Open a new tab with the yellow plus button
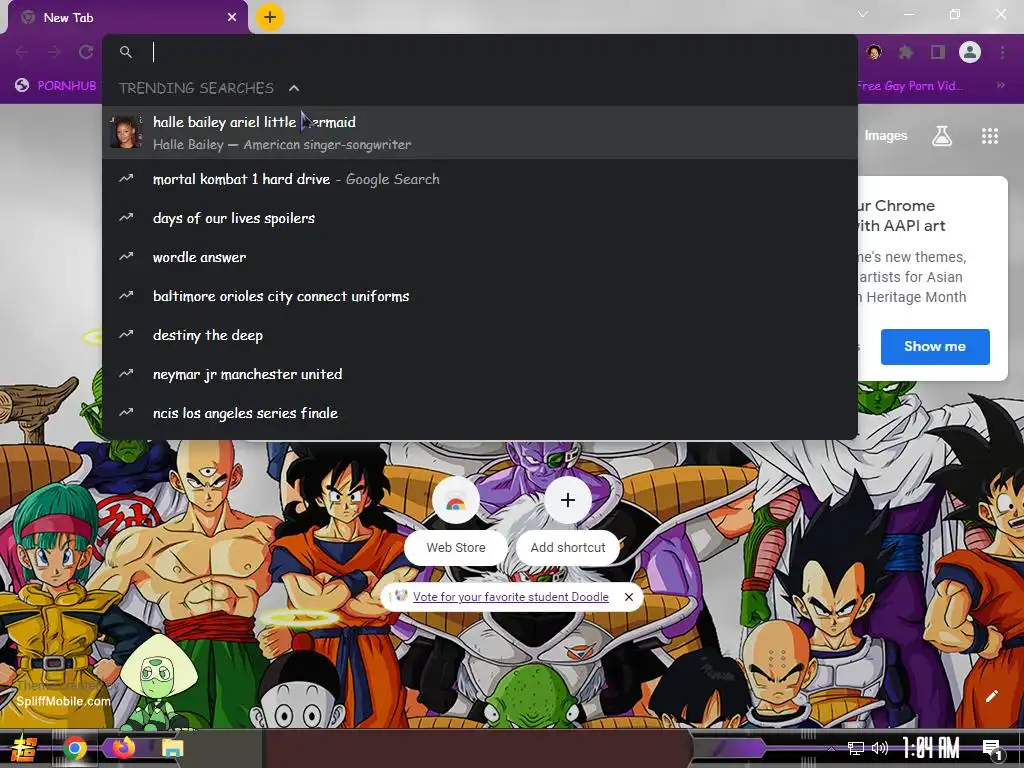The height and width of the screenshot is (768, 1024). click(x=270, y=17)
